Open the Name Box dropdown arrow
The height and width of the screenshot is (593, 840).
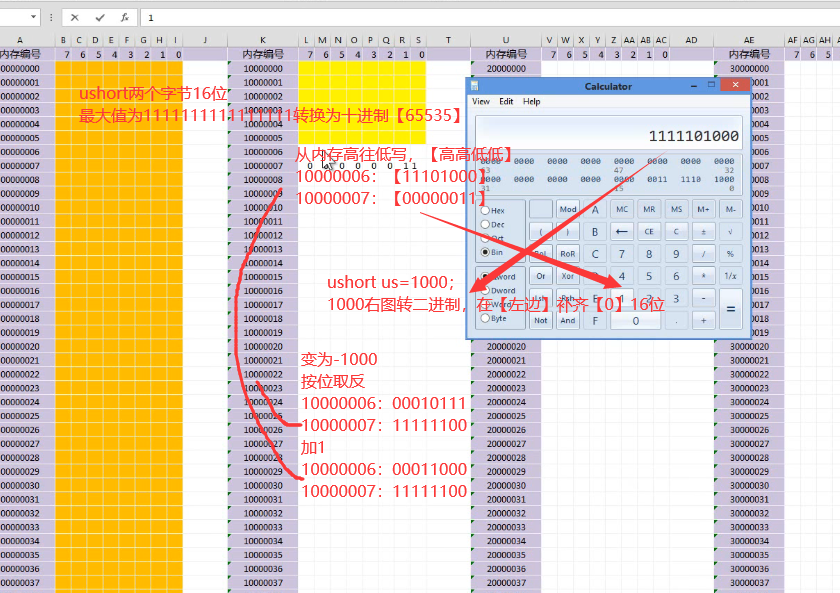33,17
